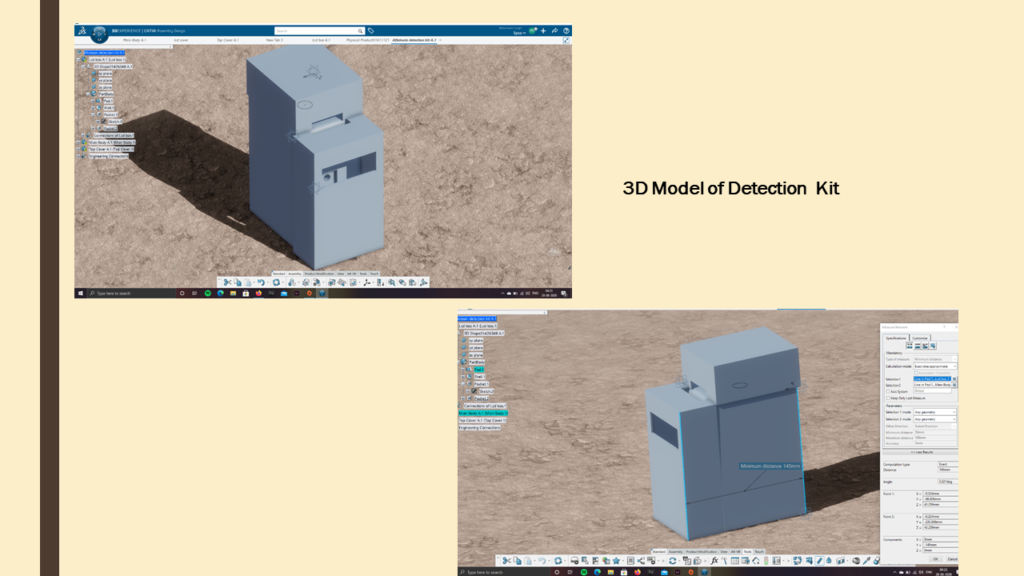1024x576 pixels.
Task: Open Spotify from the top screenshot taskbar
Action: point(208,293)
